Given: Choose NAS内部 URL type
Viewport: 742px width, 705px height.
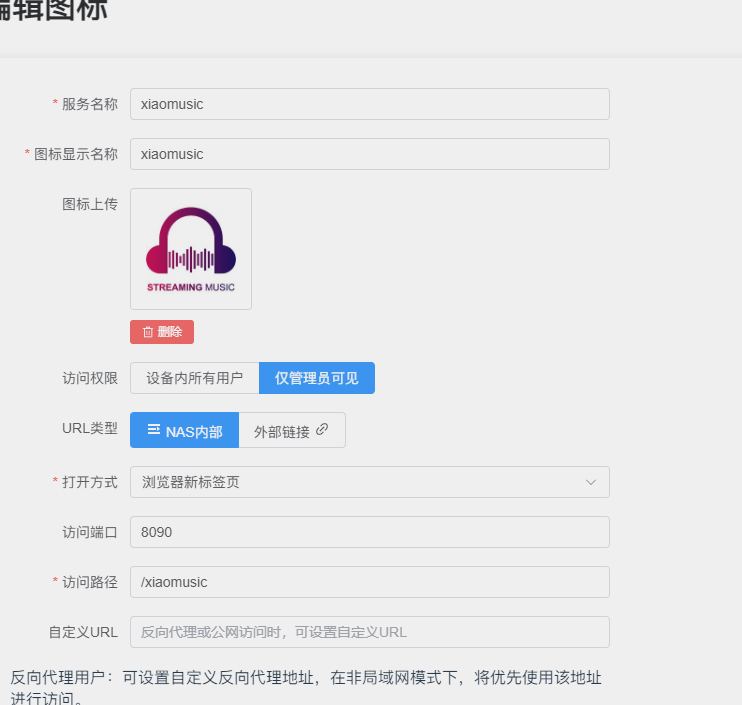Looking at the screenshot, I should click(x=185, y=430).
